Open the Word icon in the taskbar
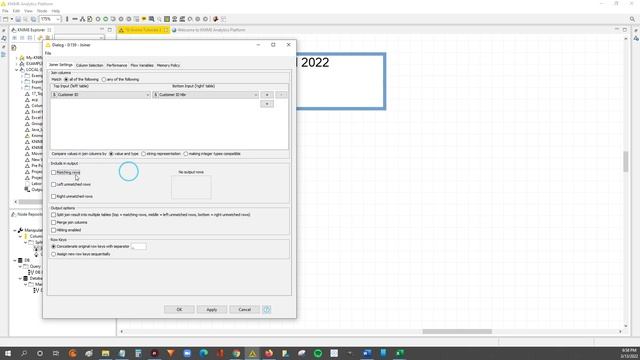The image size is (640, 360). (x=367, y=353)
